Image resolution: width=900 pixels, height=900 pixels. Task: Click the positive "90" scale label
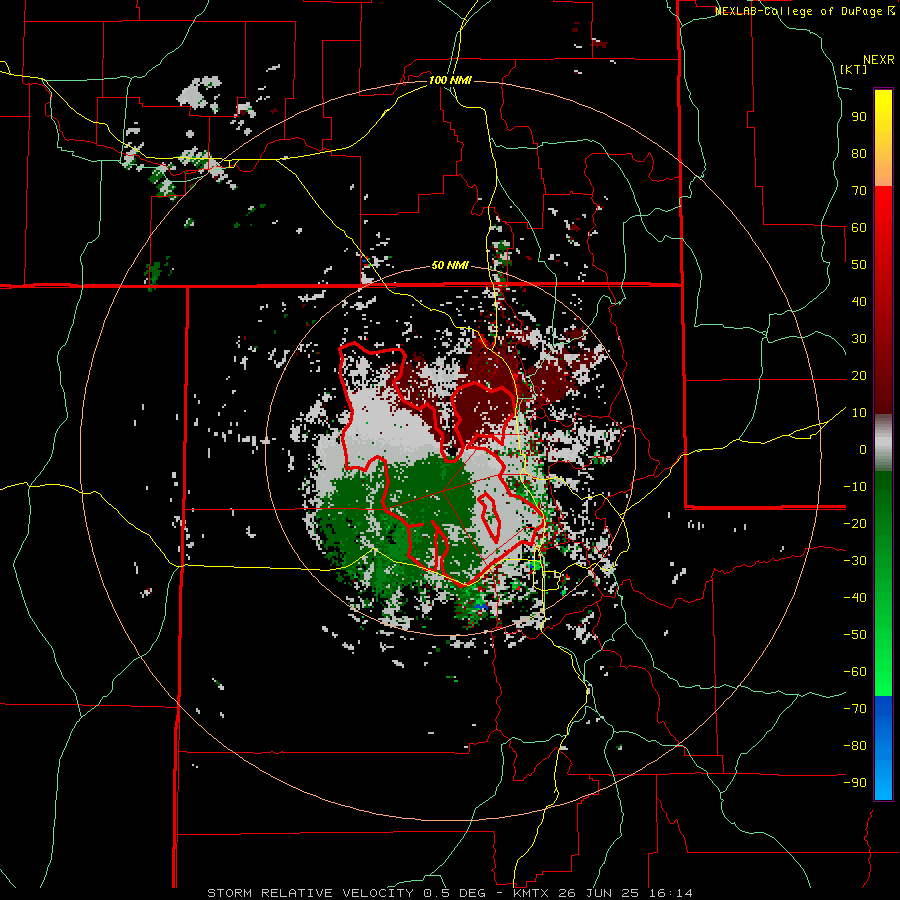pos(859,117)
